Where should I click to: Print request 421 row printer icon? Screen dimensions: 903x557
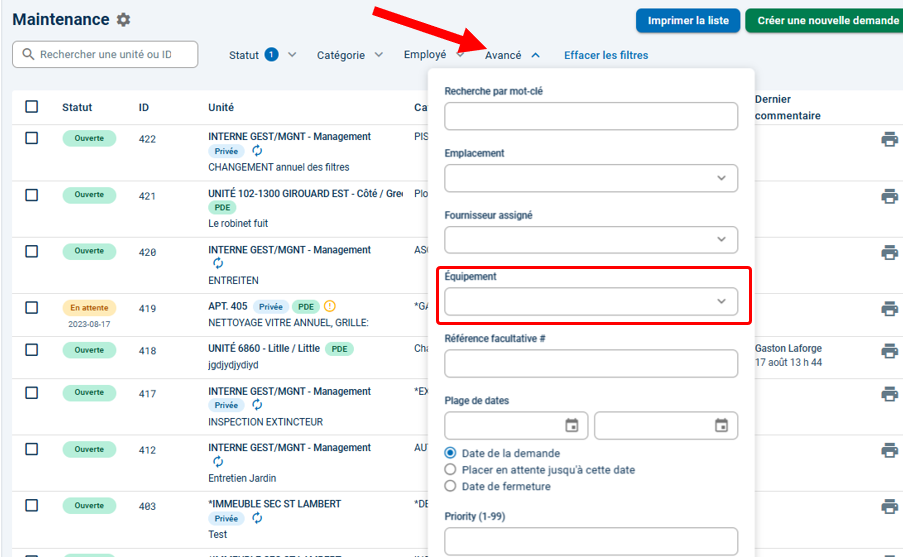pos(889,196)
